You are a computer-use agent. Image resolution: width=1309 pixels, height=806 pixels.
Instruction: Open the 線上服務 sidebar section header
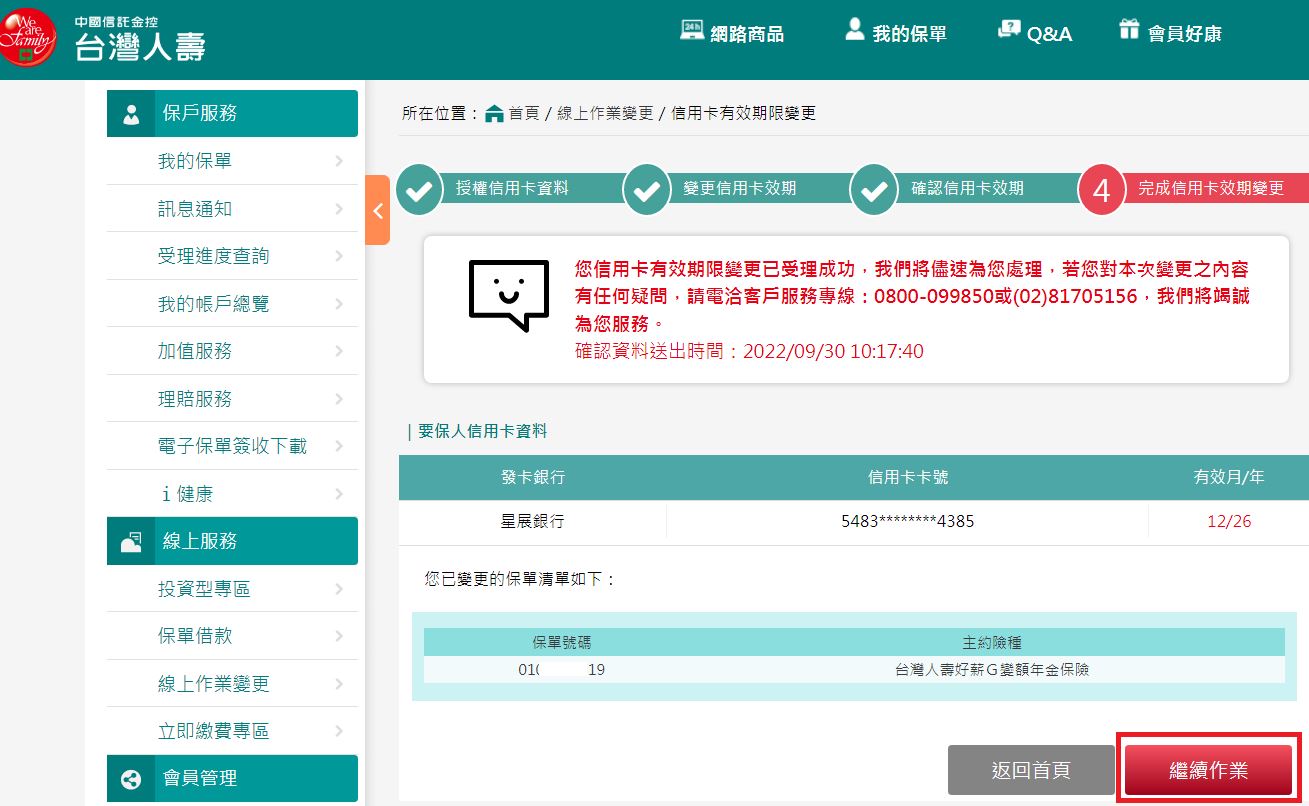point(232,541)
